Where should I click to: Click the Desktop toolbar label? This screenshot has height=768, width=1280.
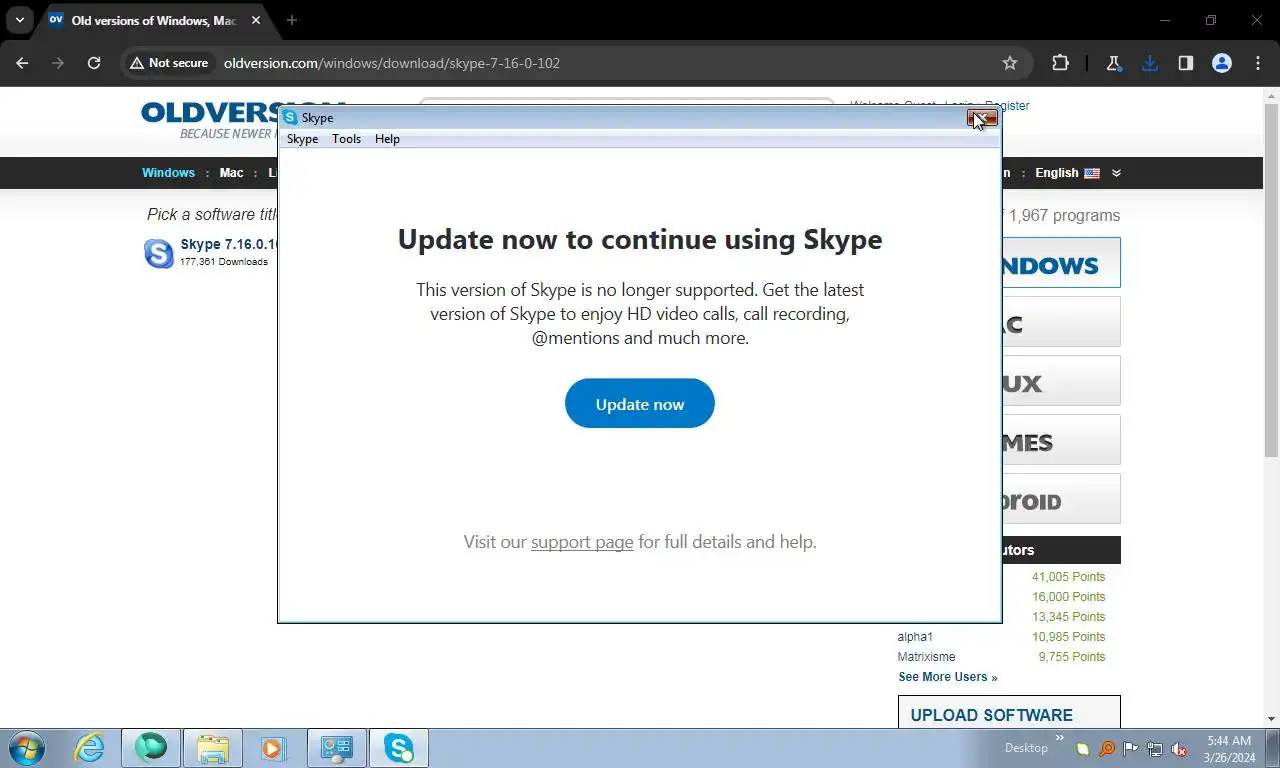click(x=1026, y=748)
